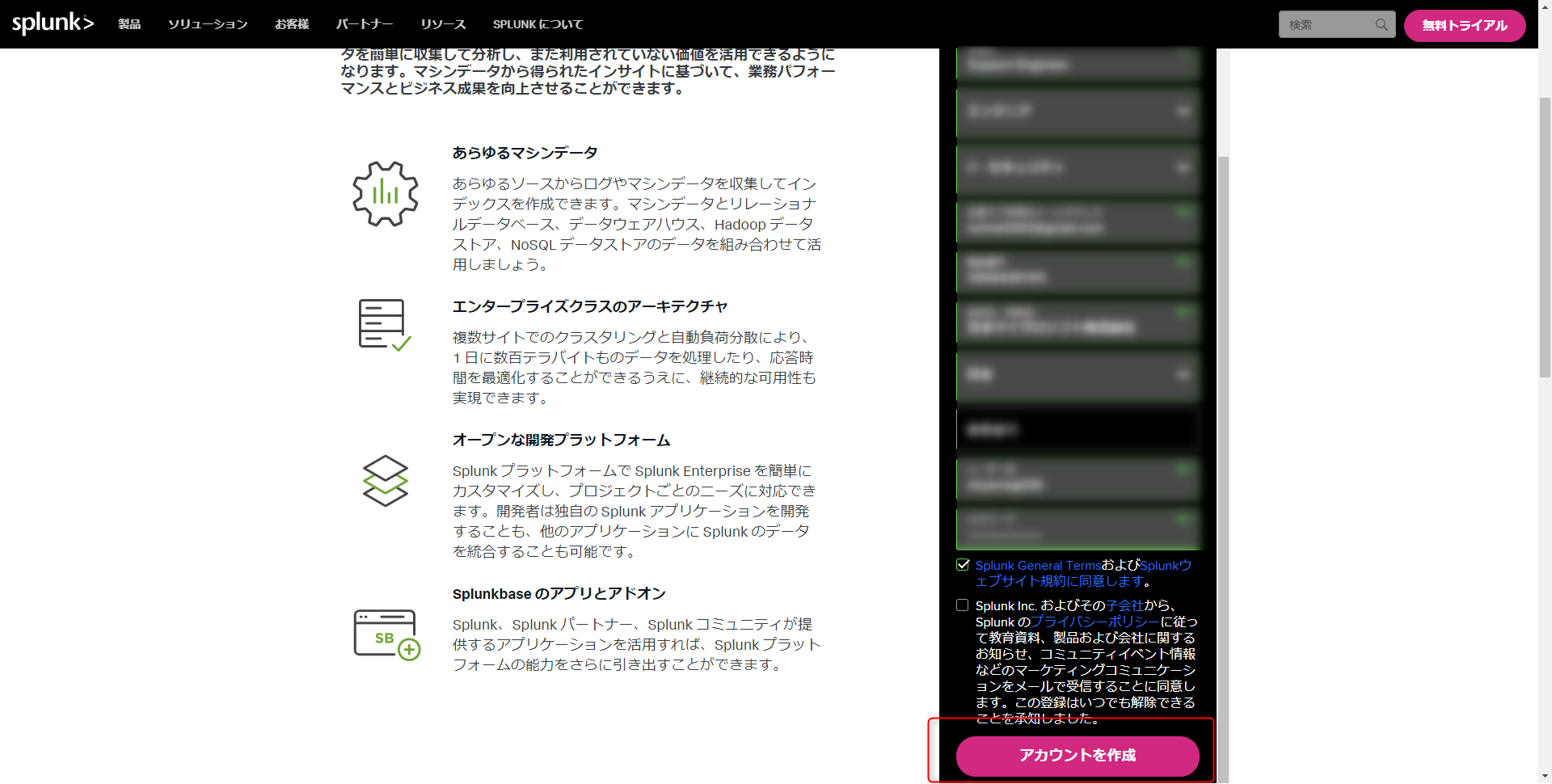This screenshot has height=784, width=1552.
Task: Expand the country dropdown above the dark field
Action: pyautogui.click(x=1078, y=375)
